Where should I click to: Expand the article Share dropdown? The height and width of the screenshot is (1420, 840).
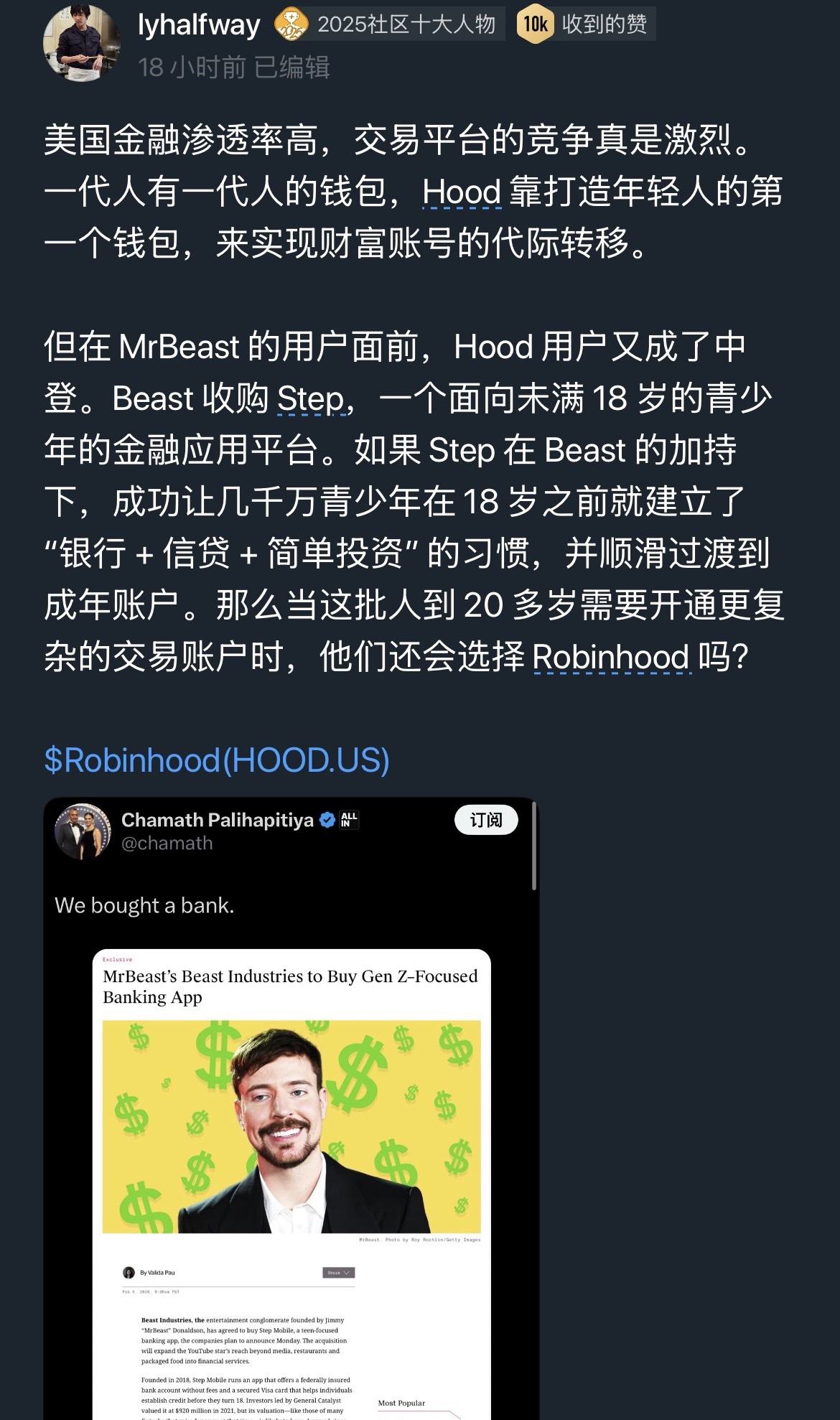338,1273
